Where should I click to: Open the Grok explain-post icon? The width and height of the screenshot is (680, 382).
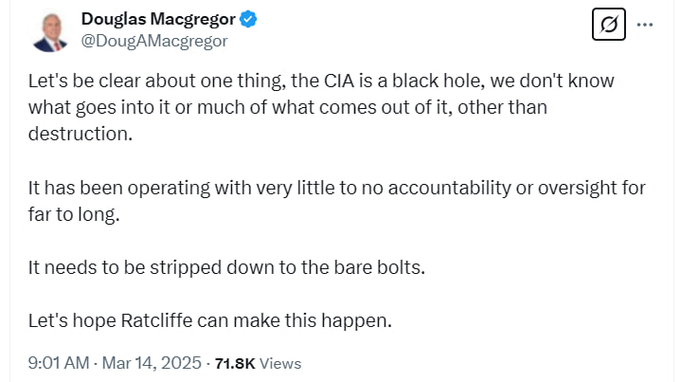point(608,24)
